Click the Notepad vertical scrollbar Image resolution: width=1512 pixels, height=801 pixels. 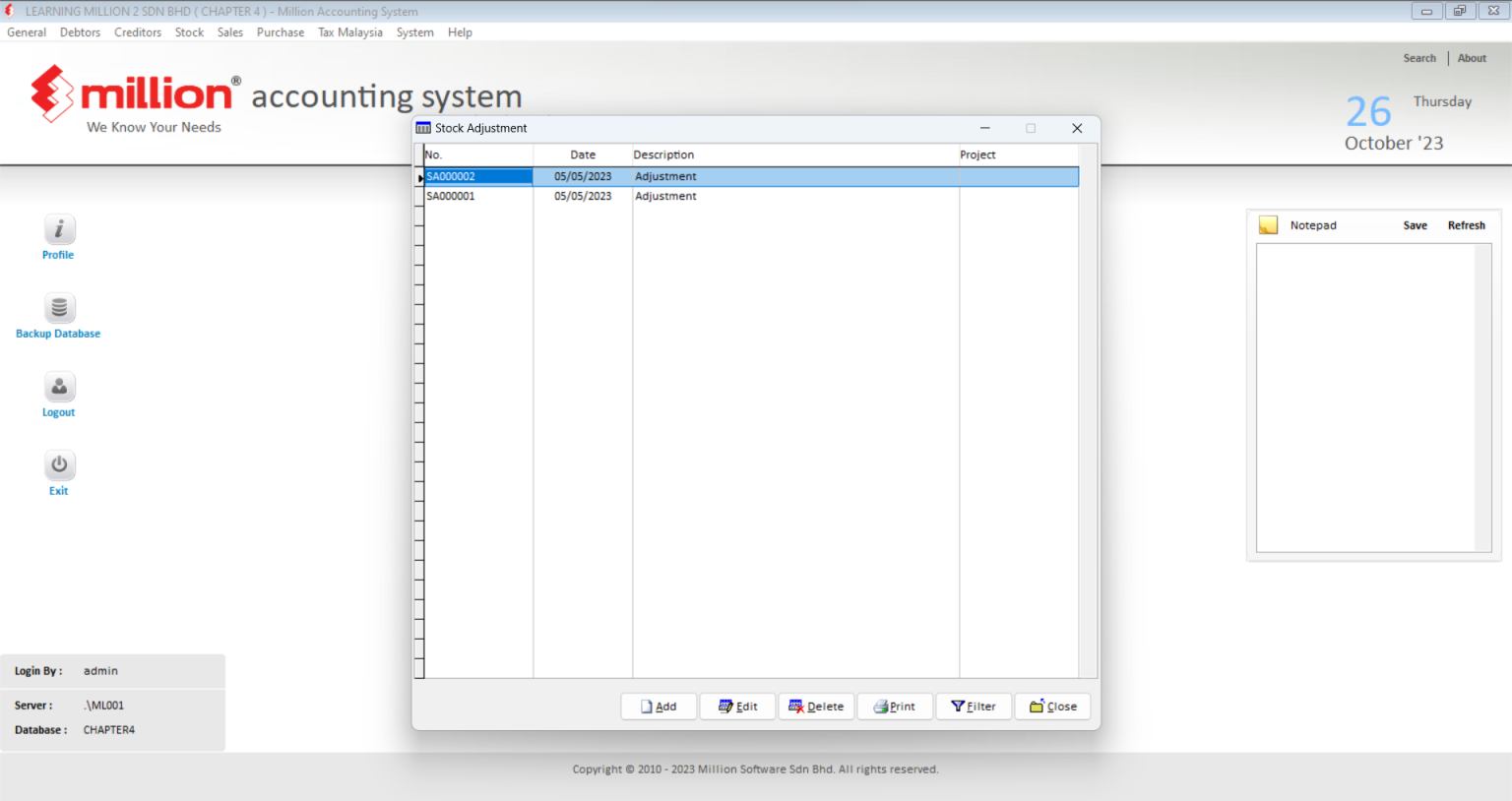point(1482,398)
